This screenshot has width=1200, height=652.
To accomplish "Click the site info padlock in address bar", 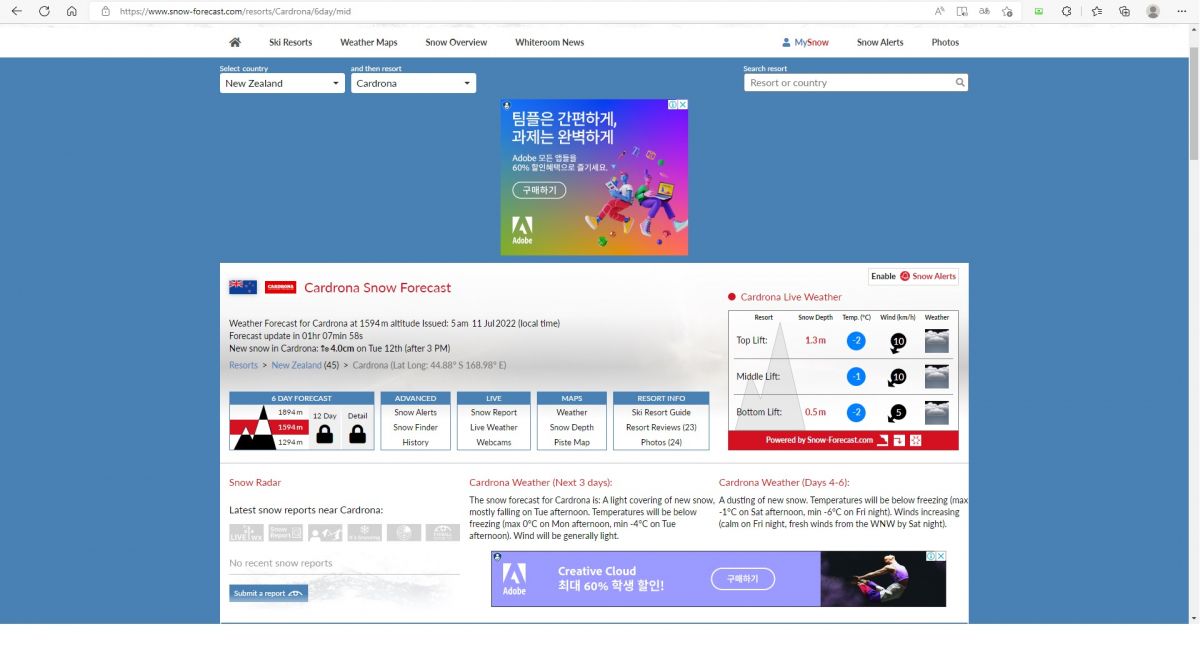I will [106, 11].
